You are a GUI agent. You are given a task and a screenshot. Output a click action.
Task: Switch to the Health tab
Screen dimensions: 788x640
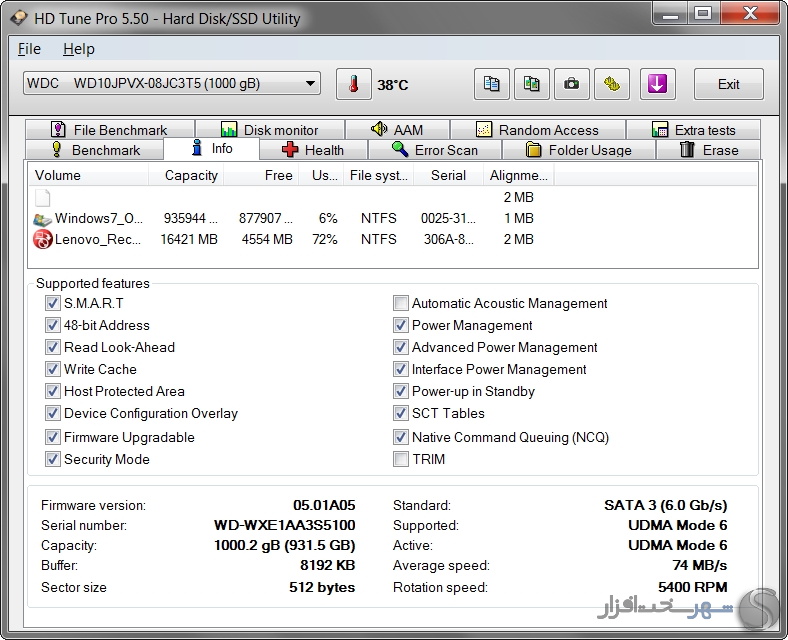[314, 150]
